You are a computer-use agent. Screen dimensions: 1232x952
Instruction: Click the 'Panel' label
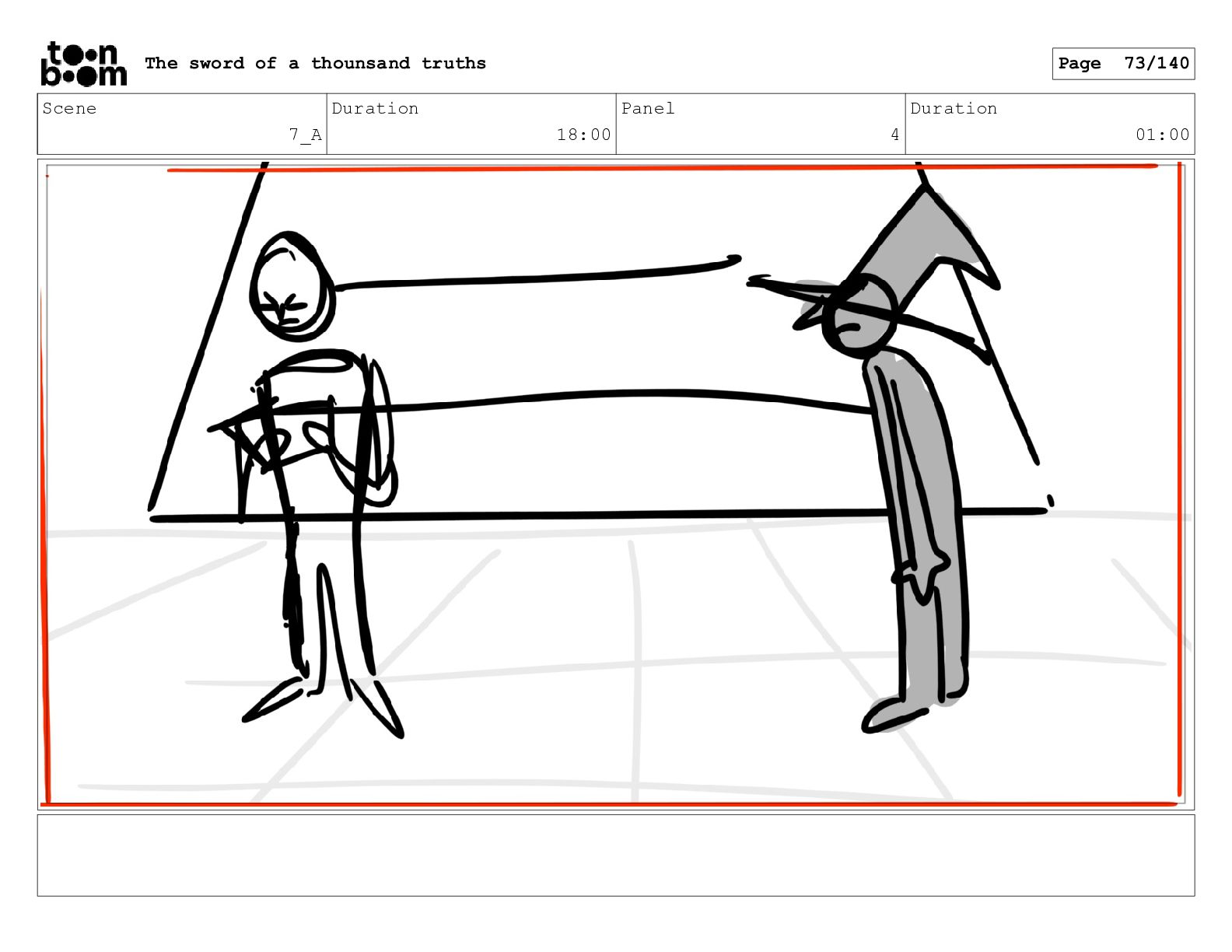[648, 108]
